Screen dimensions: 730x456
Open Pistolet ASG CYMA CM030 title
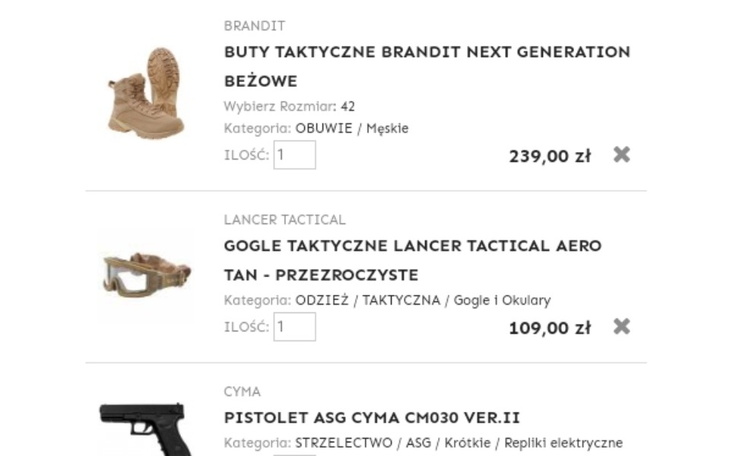(x=372, y=417)
